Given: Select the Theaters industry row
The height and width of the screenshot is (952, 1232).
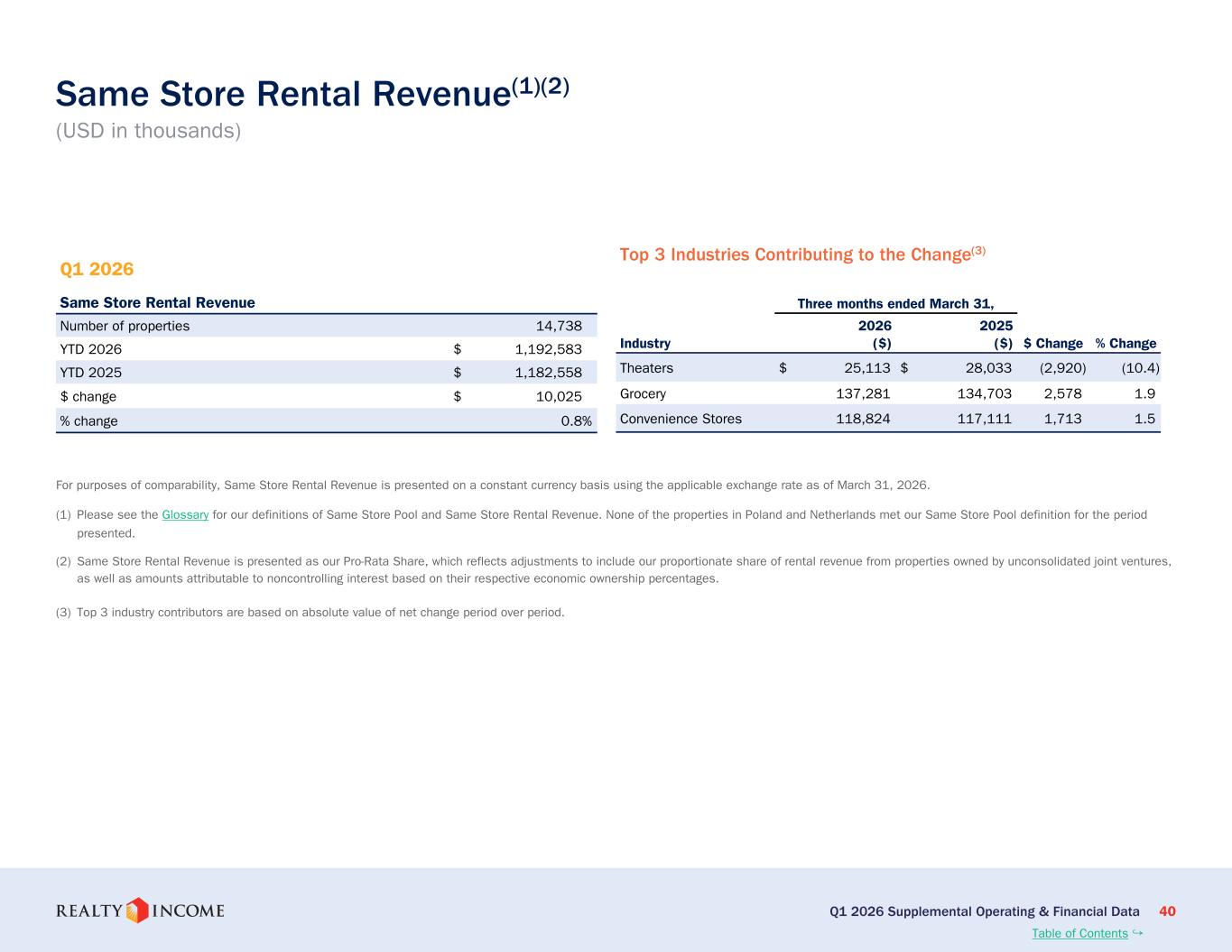Looking at the screenshot, I should (x=888, y=367).
